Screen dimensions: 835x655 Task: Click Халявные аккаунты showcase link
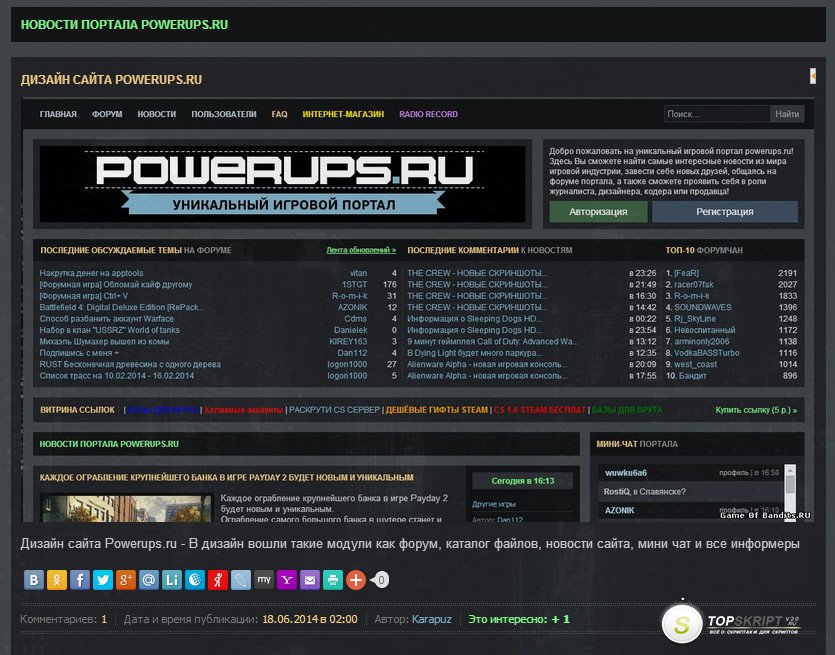pyautogui.click(x=243, y=410)
